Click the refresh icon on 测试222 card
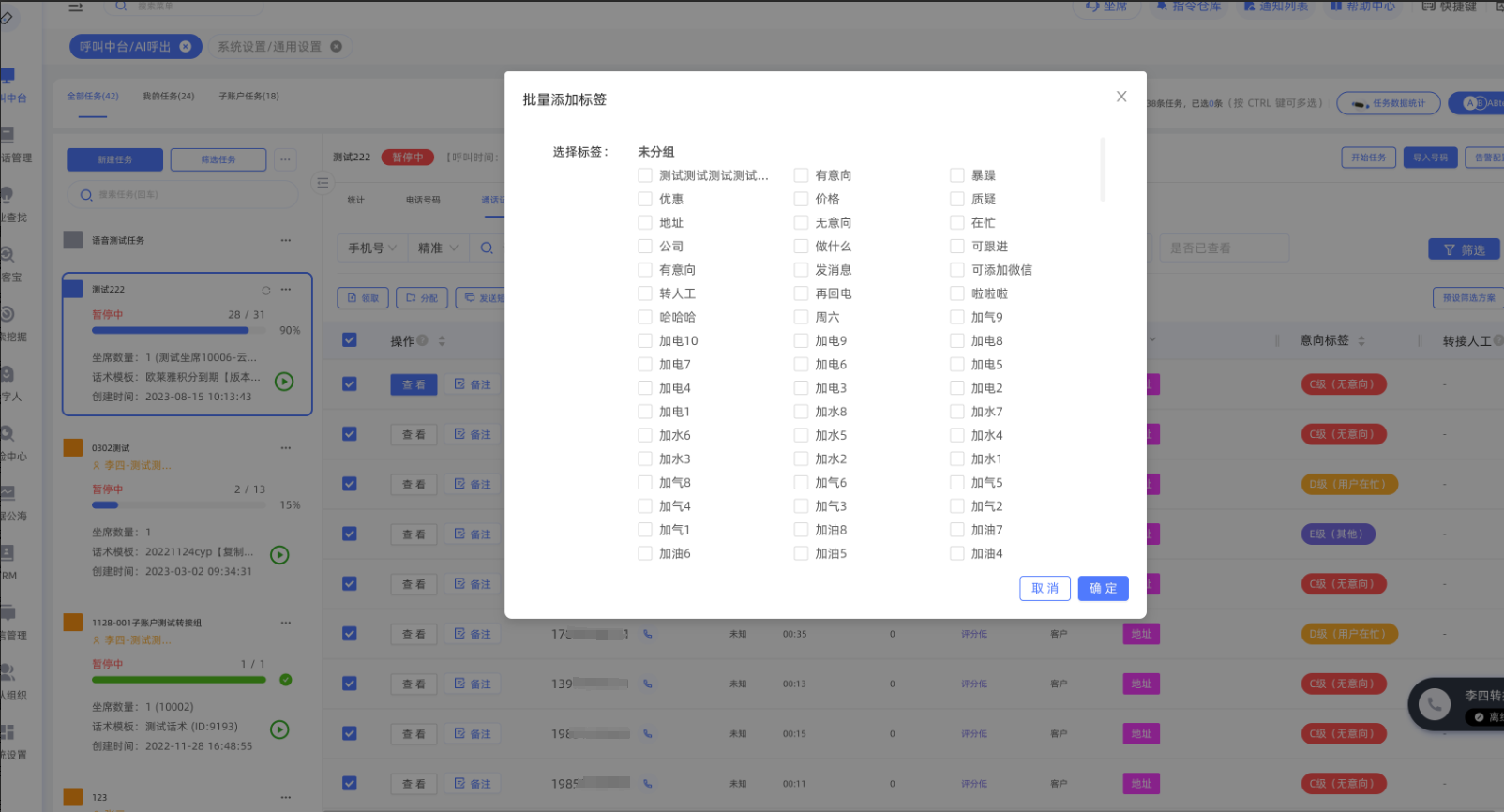 tap(266, 291)
